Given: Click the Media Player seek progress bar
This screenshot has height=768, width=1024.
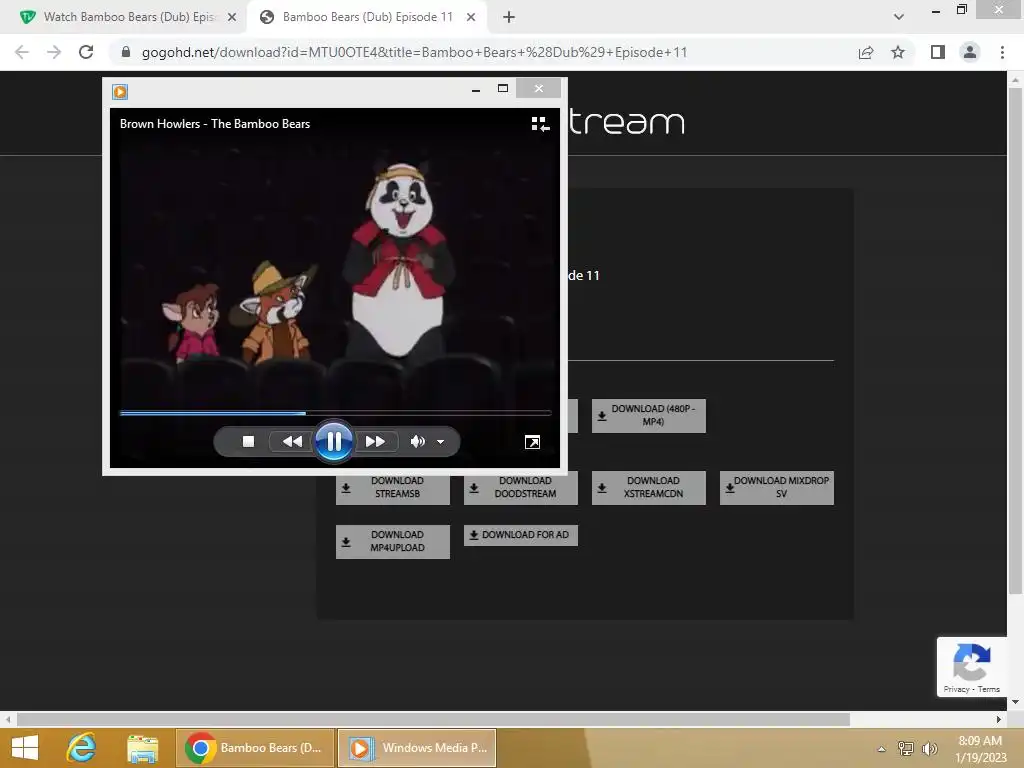Looking at the screenshot, I should 336,413.
